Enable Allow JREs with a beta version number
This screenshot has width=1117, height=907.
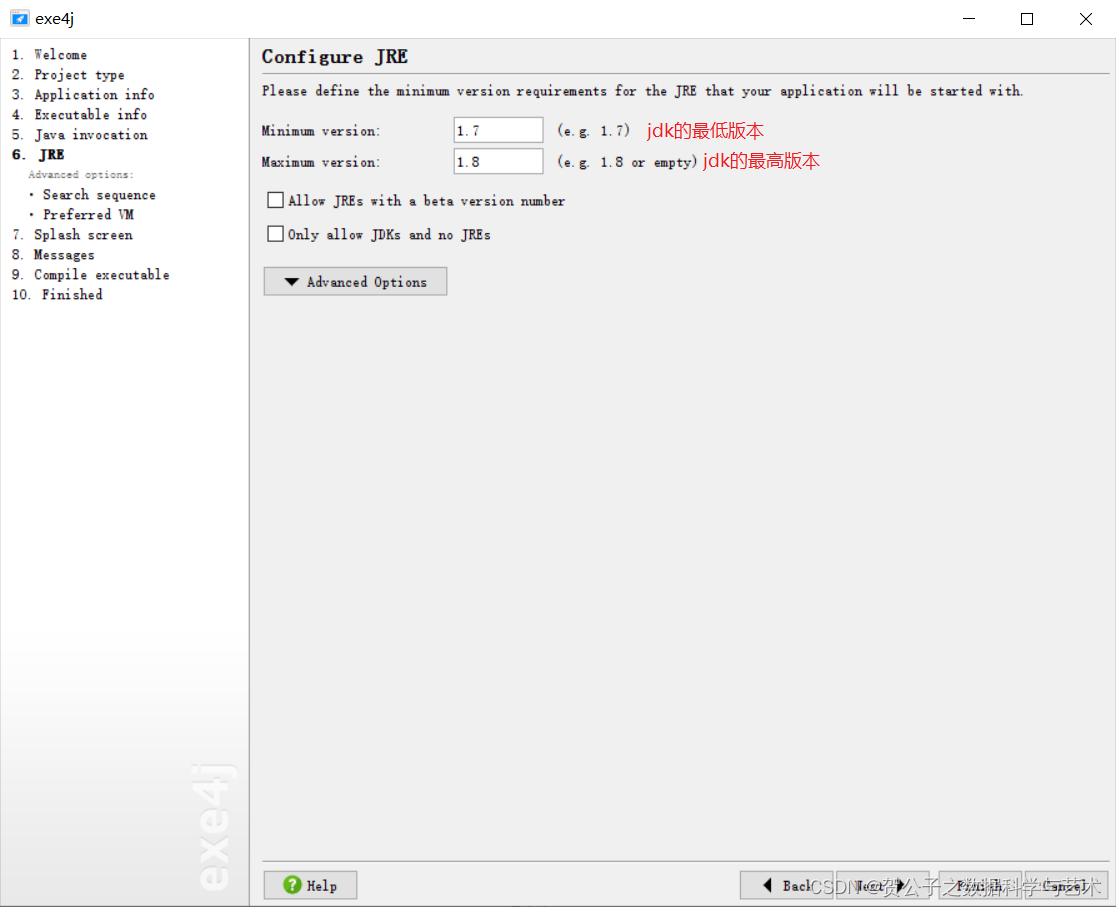(x=275, y=200)
